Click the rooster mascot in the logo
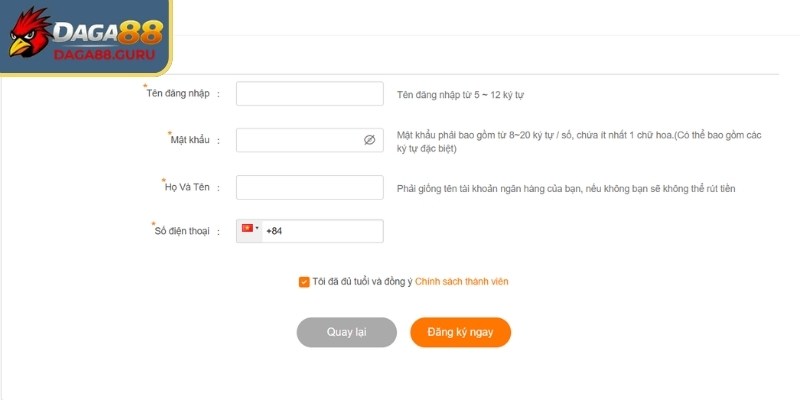 click(x=28, y=32)
